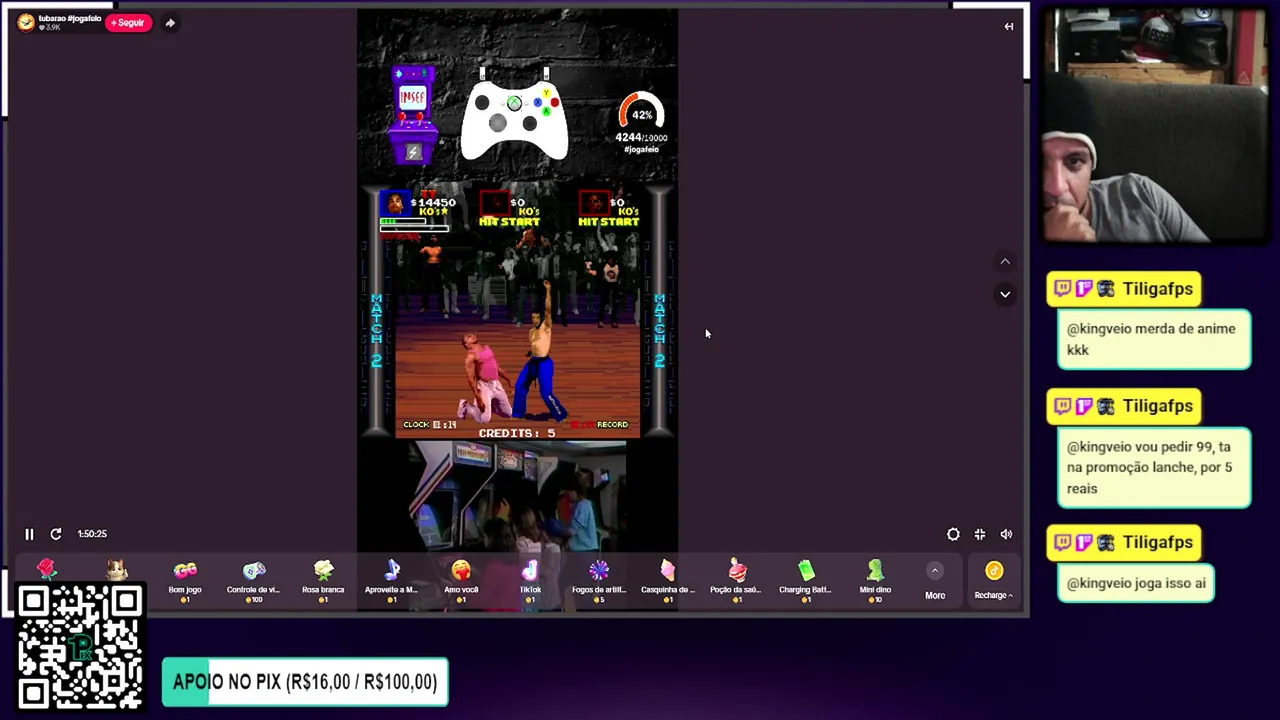Go to next stream with down chevron

1005,294
